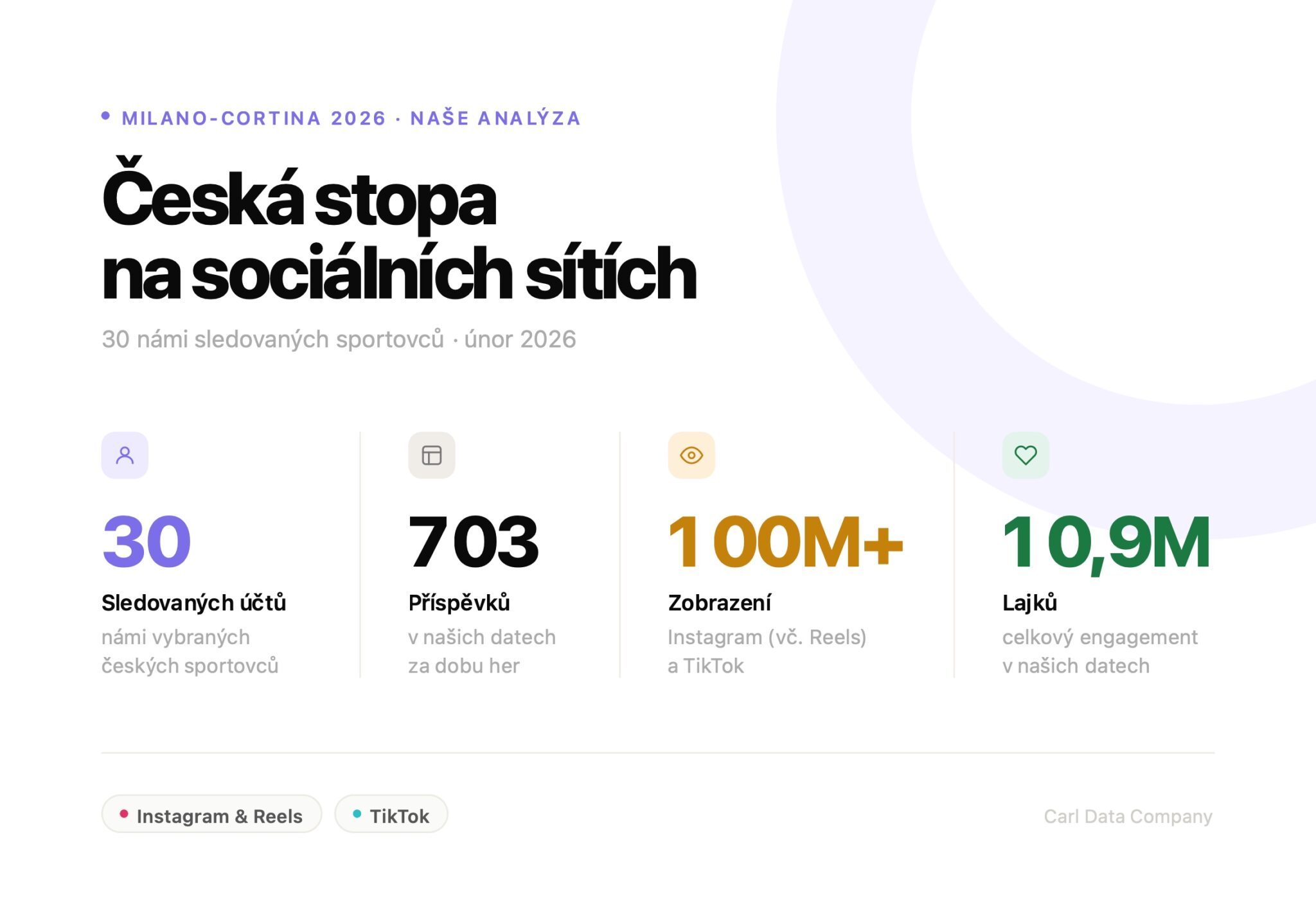Click the grey layout posts icon

432,455
